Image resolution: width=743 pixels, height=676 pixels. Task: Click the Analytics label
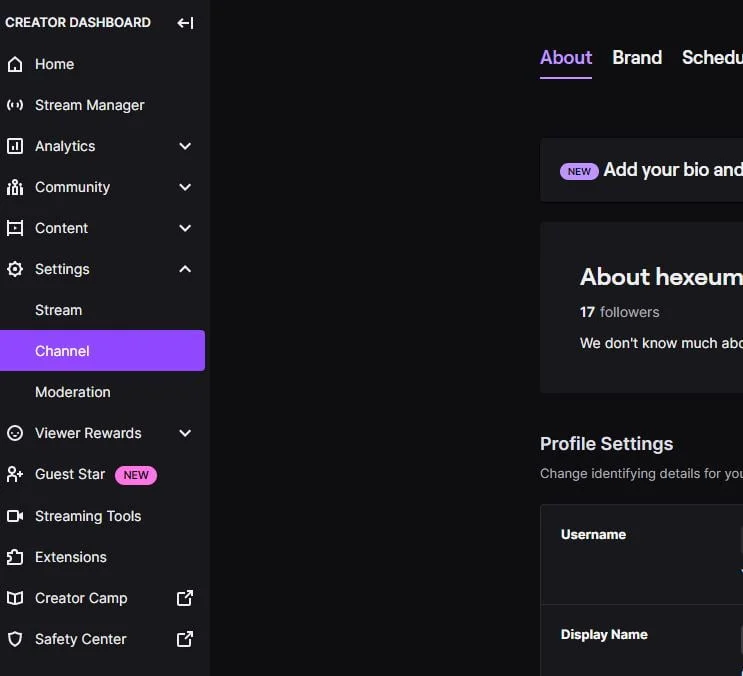pyautogui.click(x=65, y=146)
